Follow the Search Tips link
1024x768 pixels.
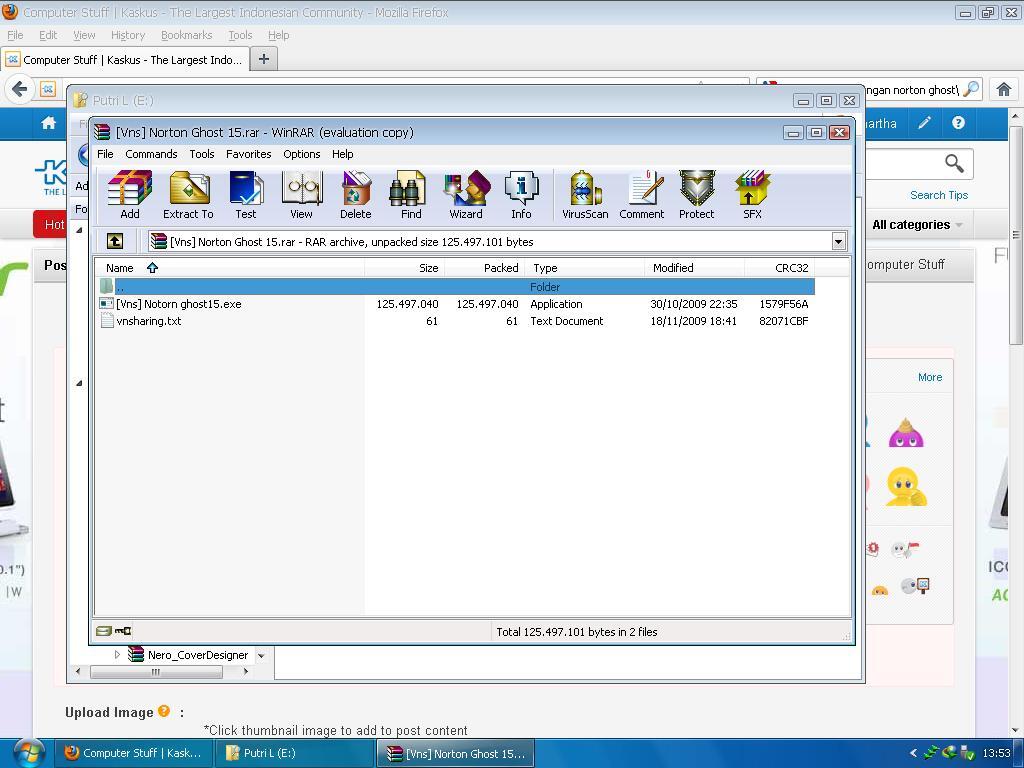pos(938,195)
